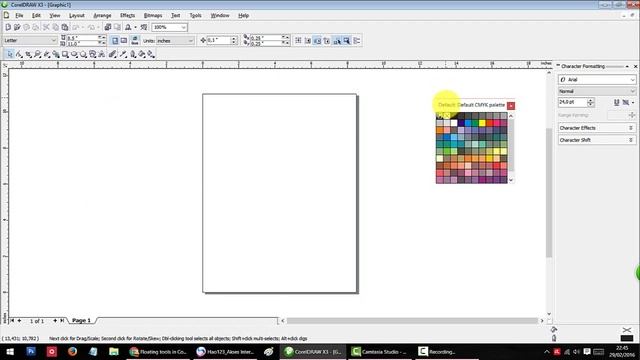This screenshot has height=360, width=640.
Task: Switch page to Portrait orientation
Action: pos(115,40)
